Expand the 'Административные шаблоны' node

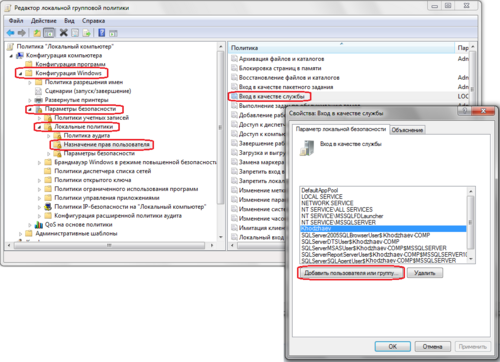pyautogui.click(x=20, y=234)
